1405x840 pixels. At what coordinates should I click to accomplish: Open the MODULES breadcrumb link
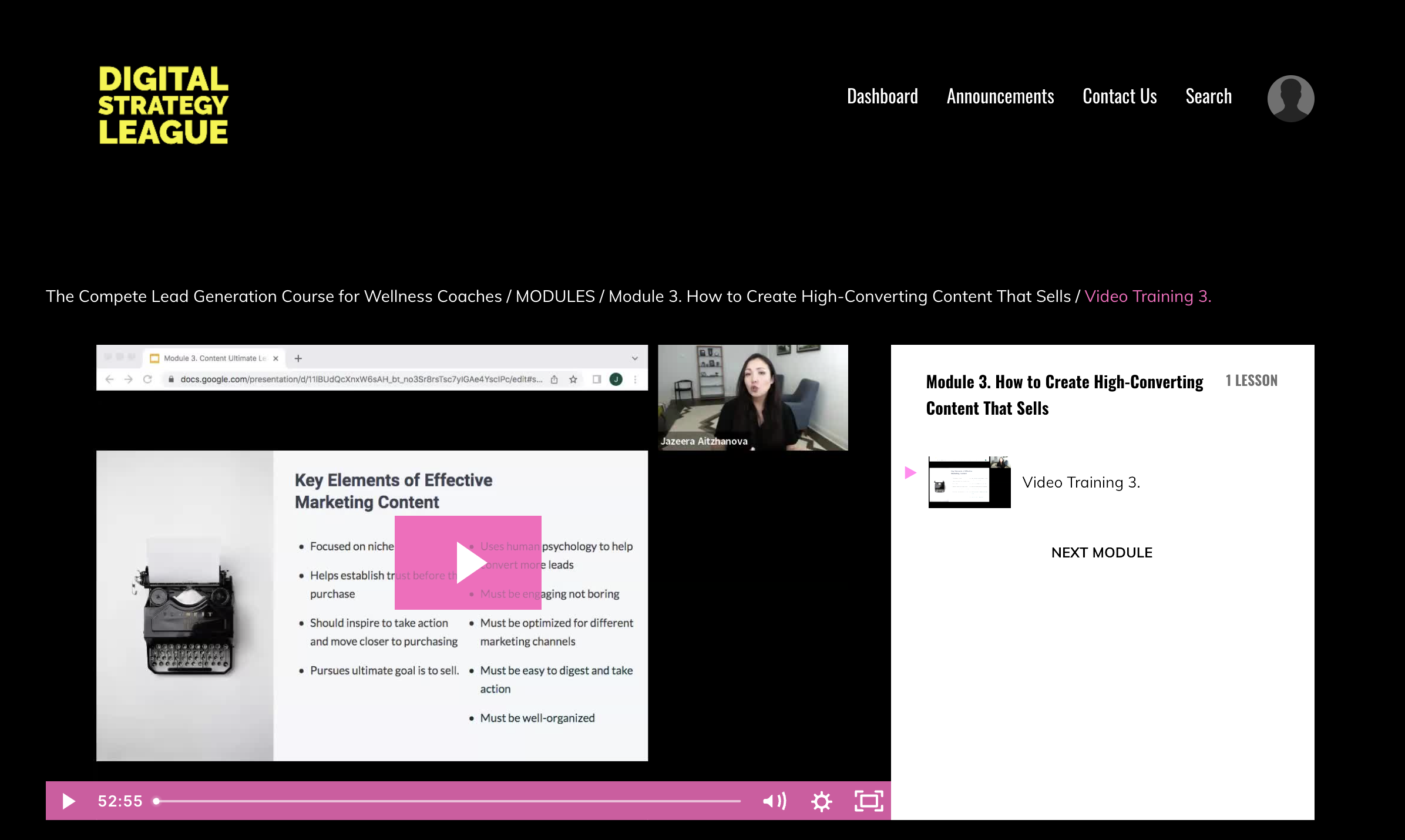click(554, 296)
